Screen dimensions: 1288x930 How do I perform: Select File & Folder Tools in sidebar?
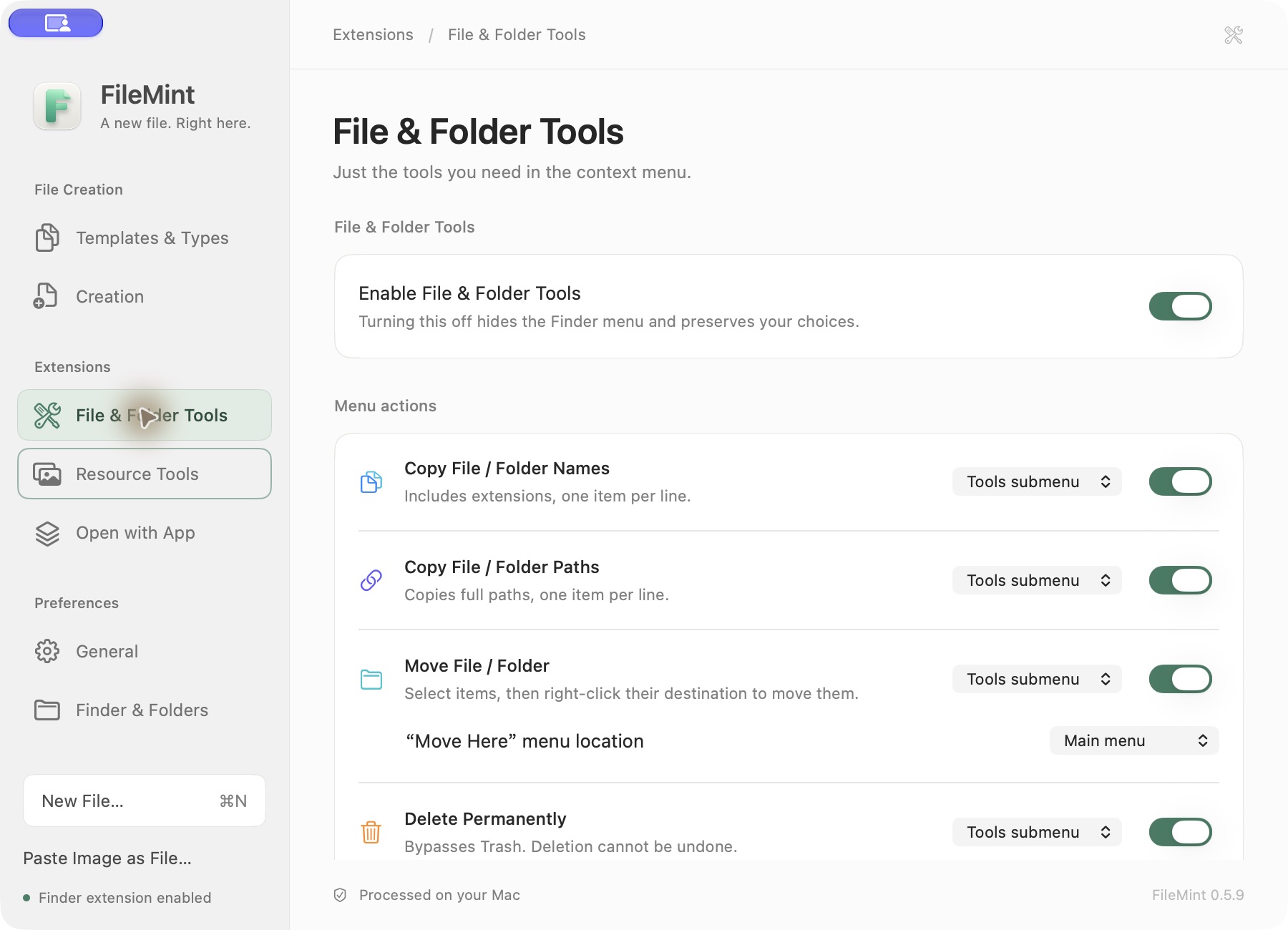(x=145, y=415)
